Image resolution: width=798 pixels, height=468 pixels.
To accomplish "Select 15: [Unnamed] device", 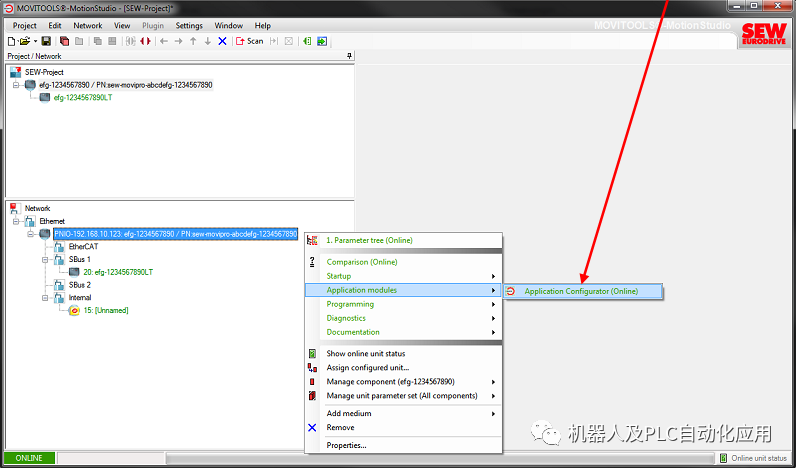I will pyautogui.click(x=106, y=310).
